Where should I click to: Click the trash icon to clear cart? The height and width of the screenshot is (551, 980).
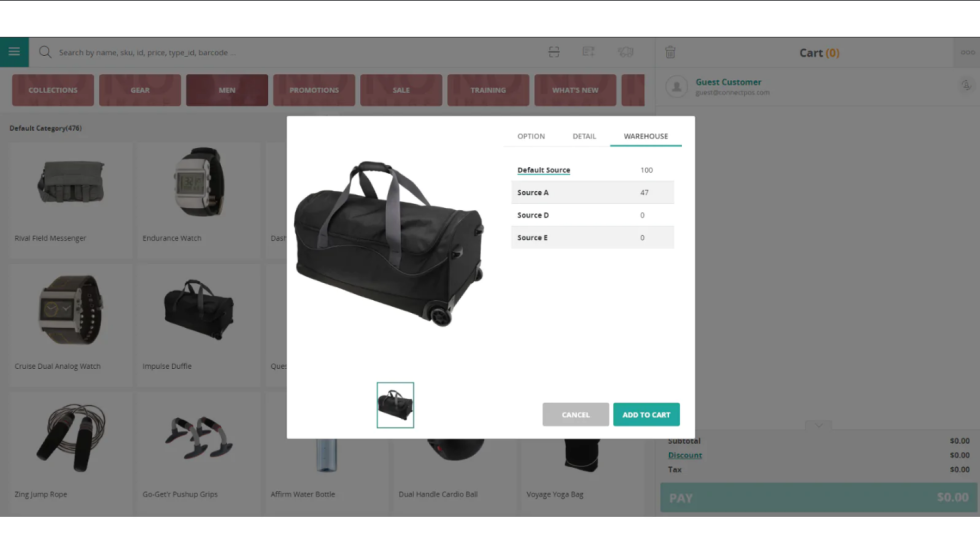click(x=670, y=52)
